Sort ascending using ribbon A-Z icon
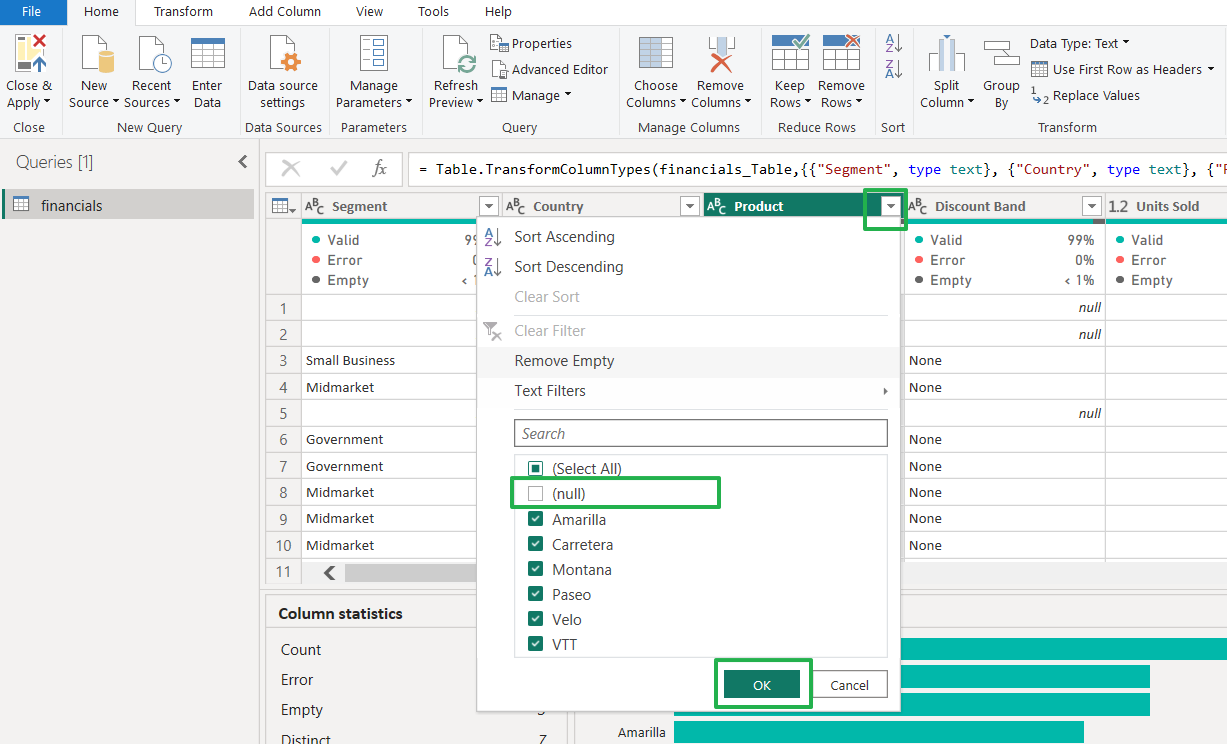 (x=894, y=43)
